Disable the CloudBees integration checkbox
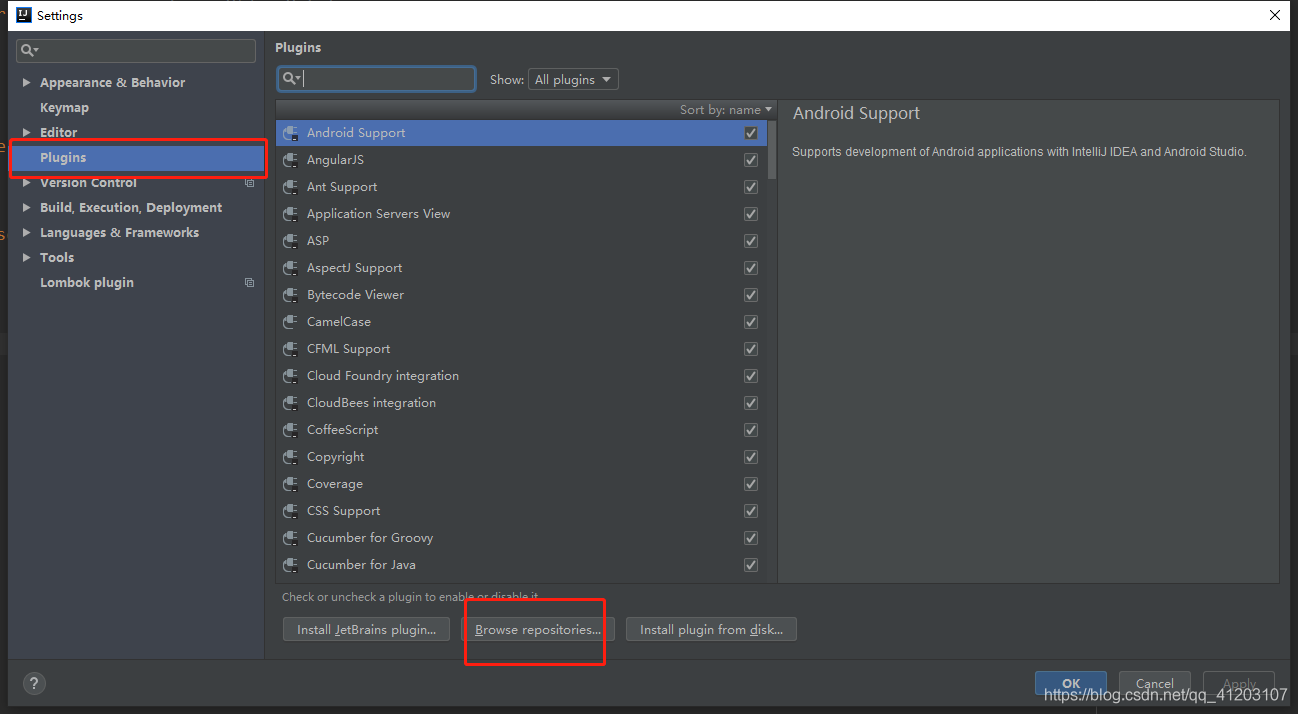Image resolution: width=1298 pixels, height=714 pixels. (x=751, y=403)
